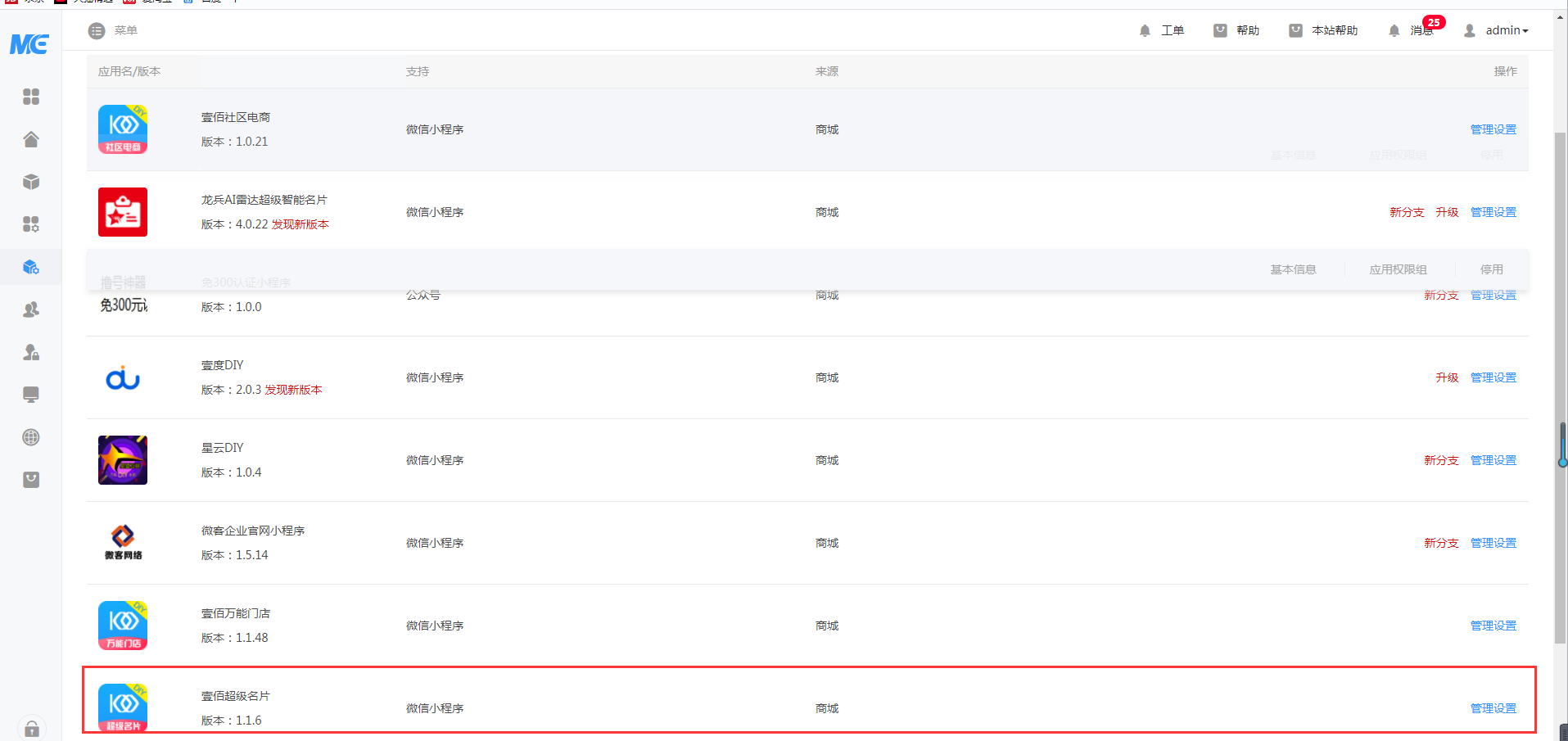Open the cube sidebar icon

coord(31,182)
